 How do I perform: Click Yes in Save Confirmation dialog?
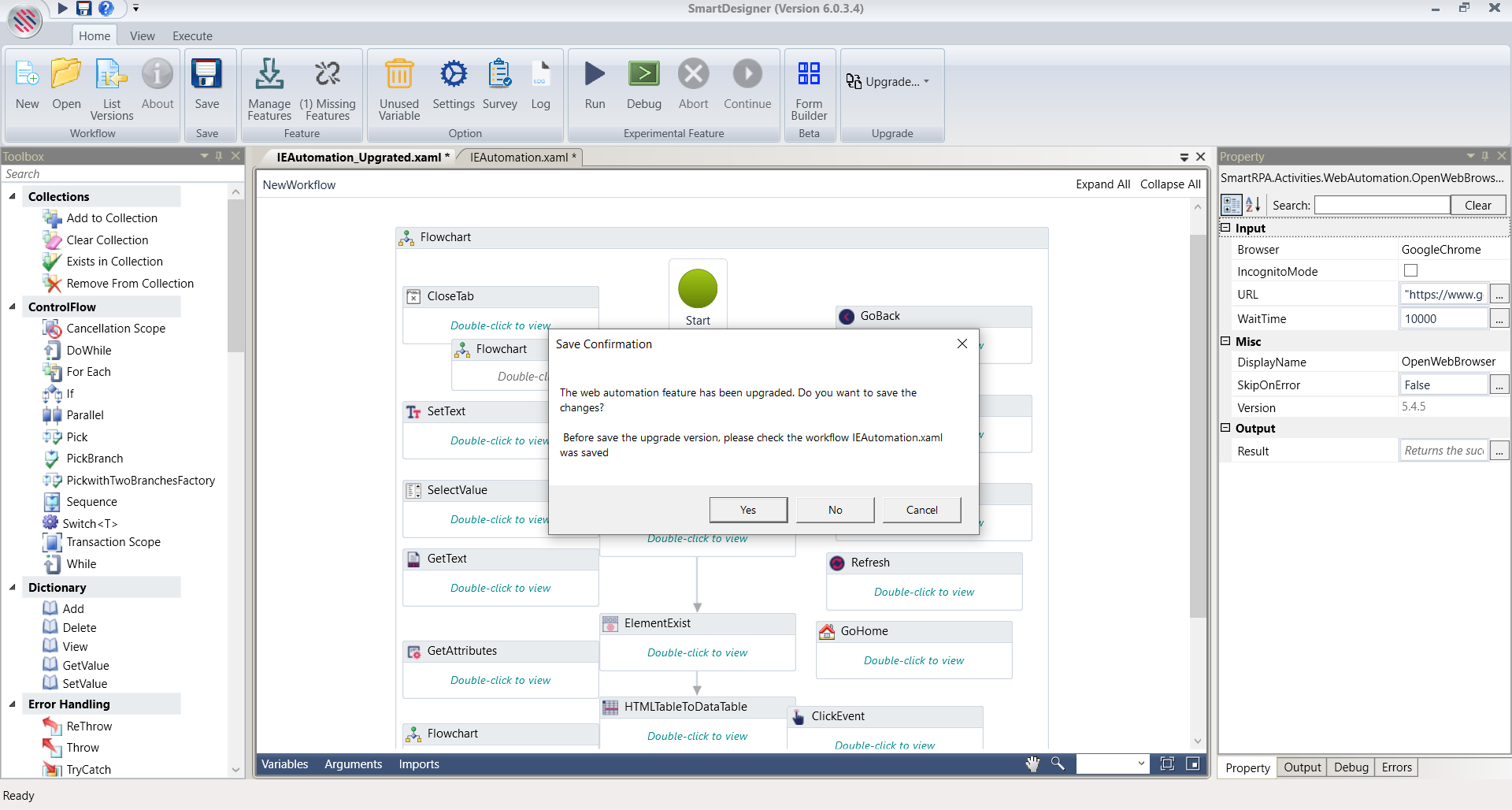coord(747,510)
